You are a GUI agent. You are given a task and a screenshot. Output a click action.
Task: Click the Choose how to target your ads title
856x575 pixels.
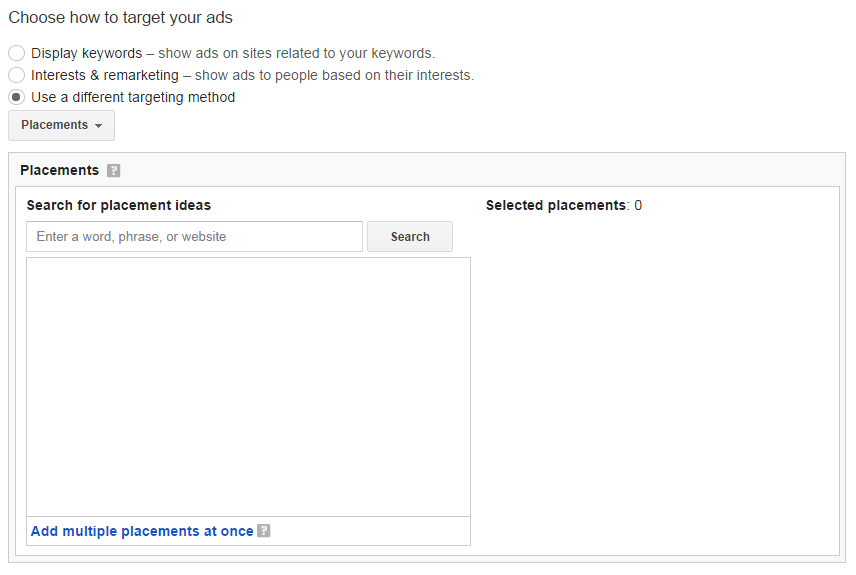121,17
